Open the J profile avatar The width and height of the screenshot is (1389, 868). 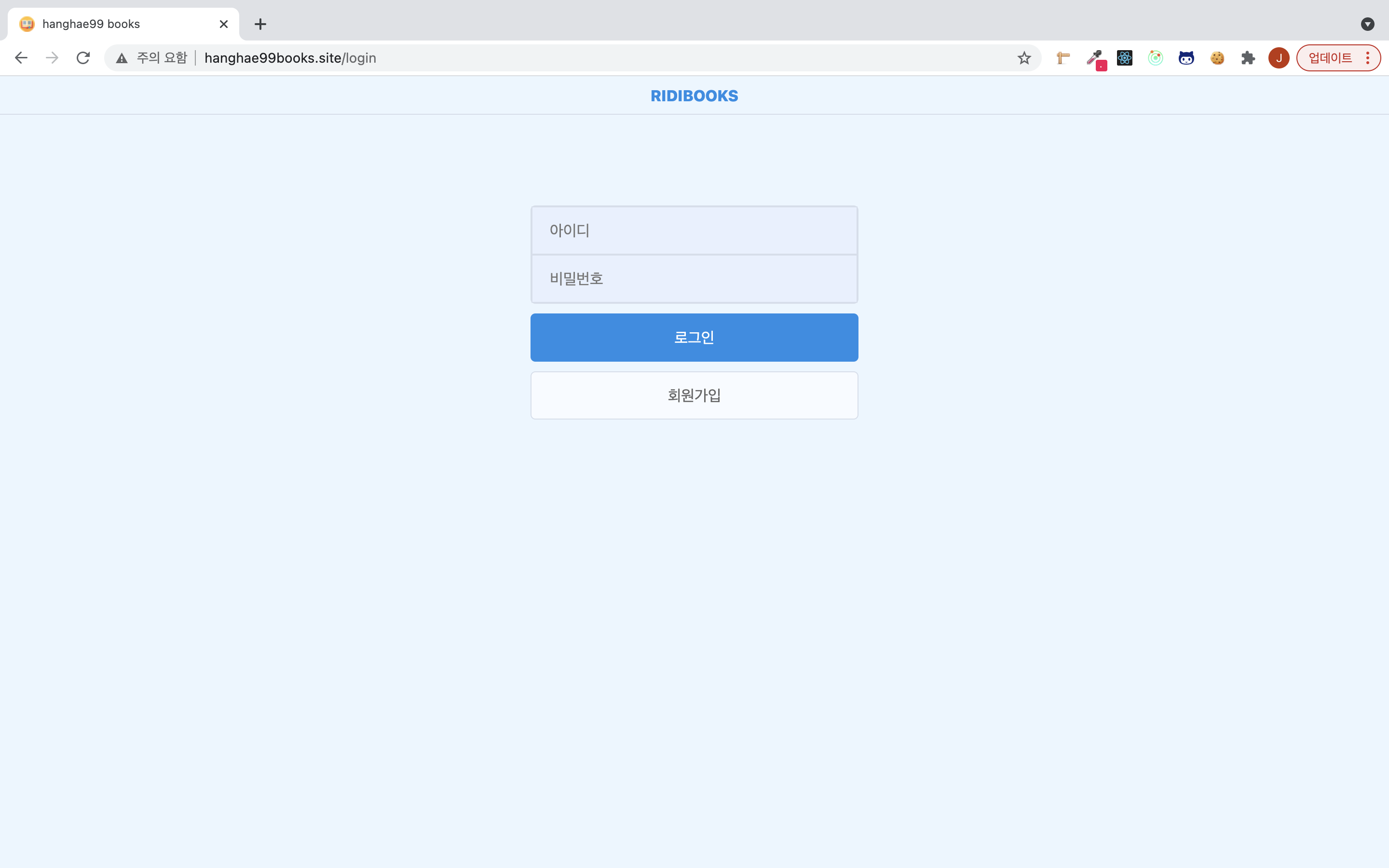(1279, 58)
